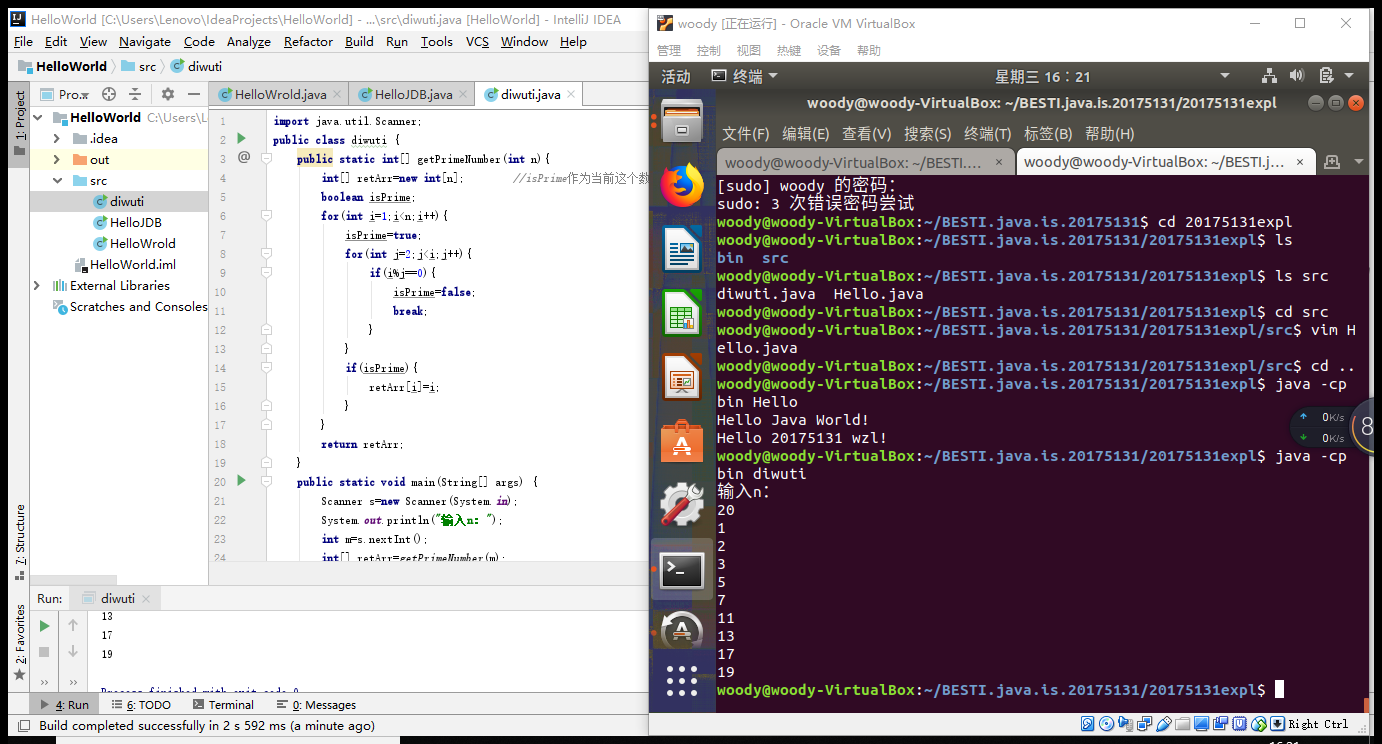
Task: Open the Terminal tool window button
Action: (222, 705)
